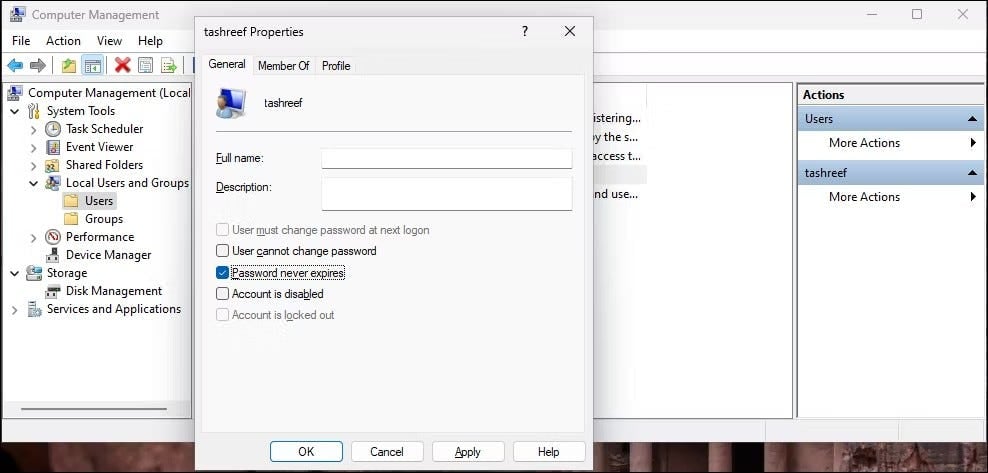Expand the Shared Folders node

click(x=33, y=166)
